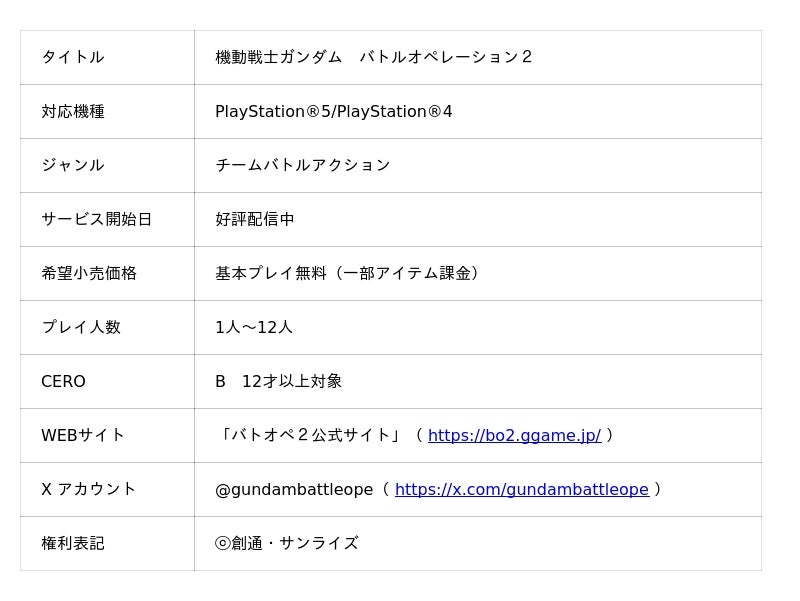Viewport: 800px width, 601px height.
Task: Open the x.com/gundambattleope link
Action: tap(521, 489)
